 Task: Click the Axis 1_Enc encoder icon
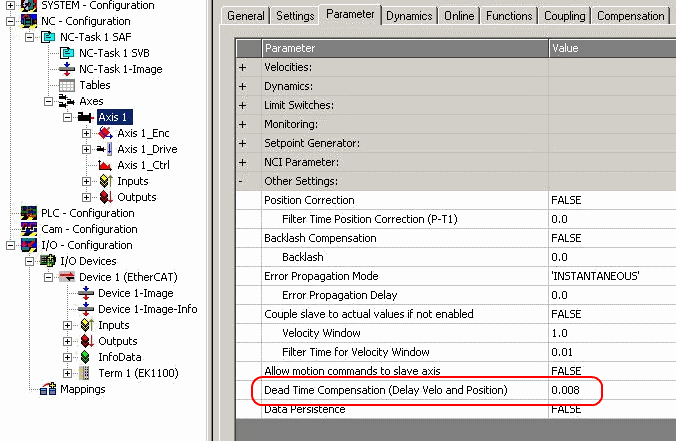coord(105,133)
